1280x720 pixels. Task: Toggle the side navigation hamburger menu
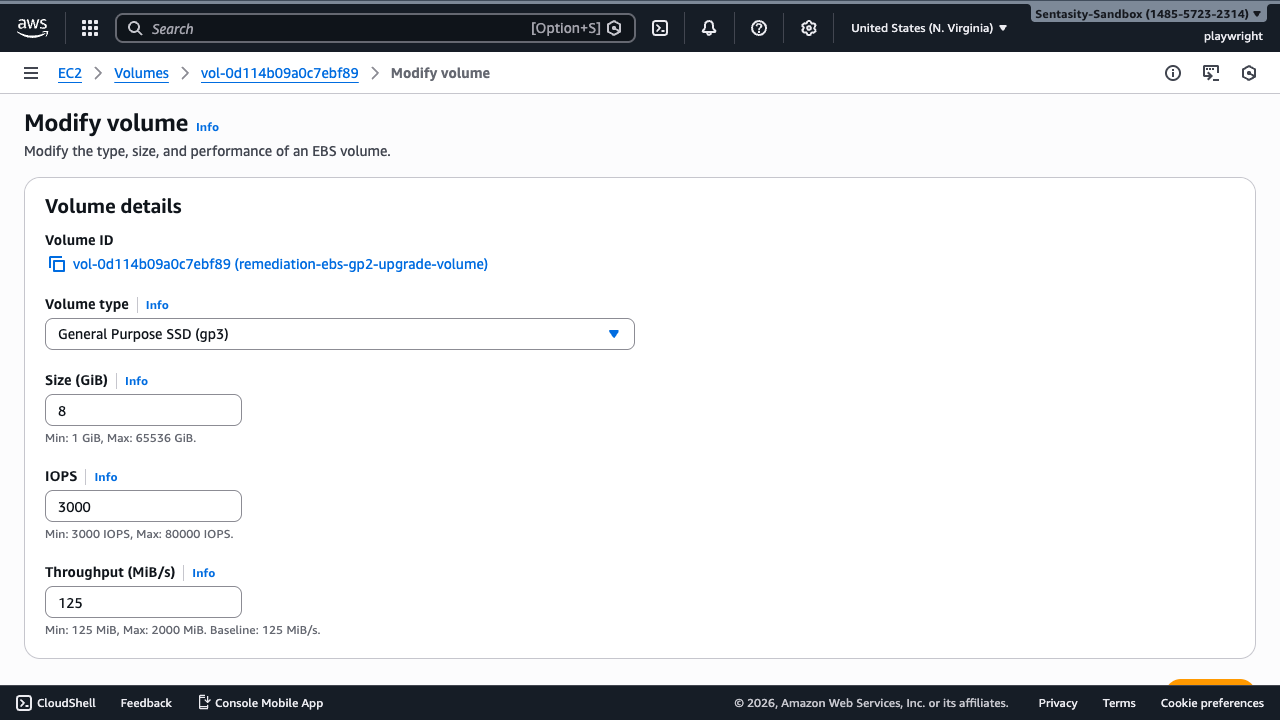[31, 73]
